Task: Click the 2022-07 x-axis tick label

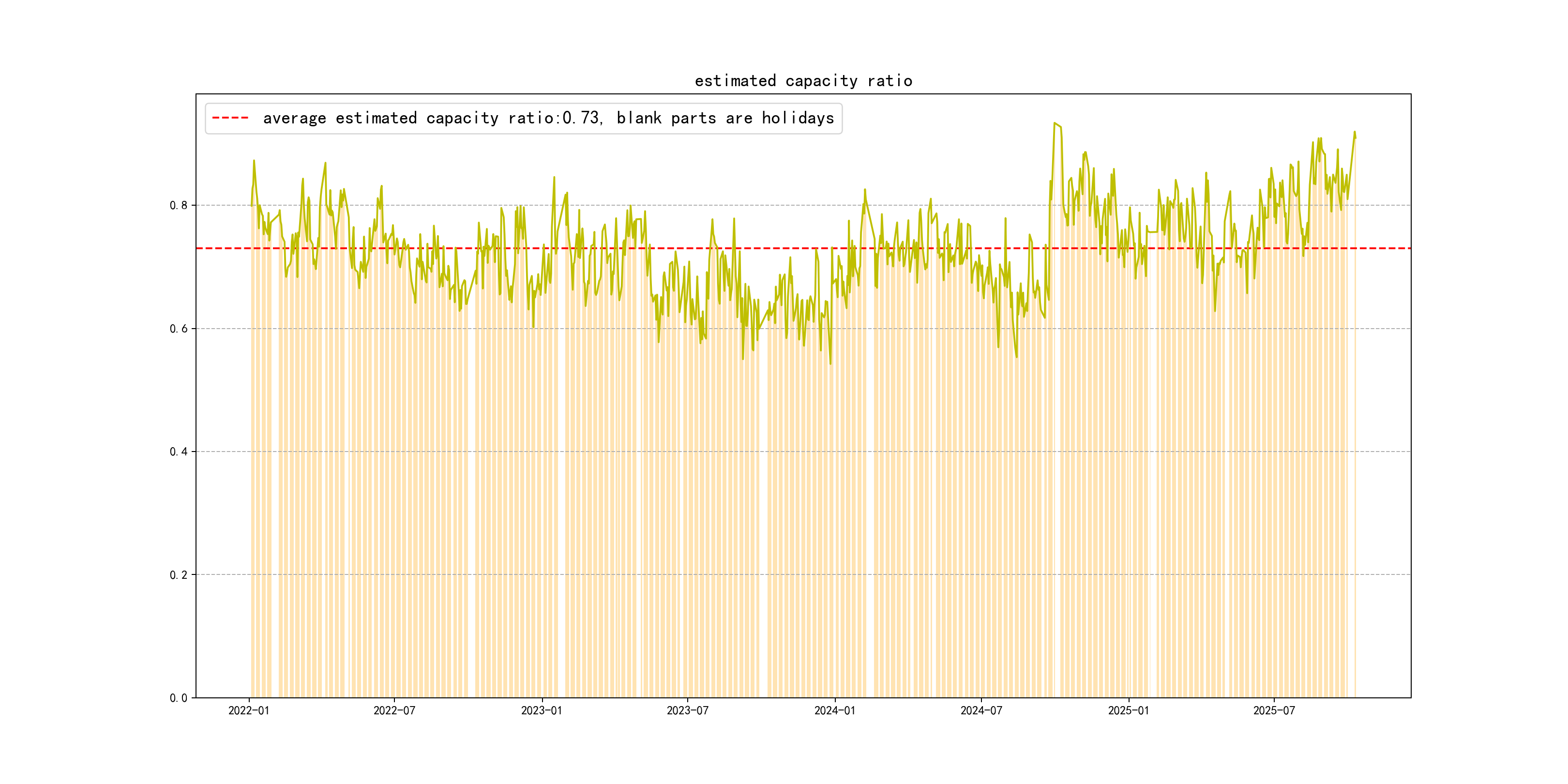Action: 394,710
